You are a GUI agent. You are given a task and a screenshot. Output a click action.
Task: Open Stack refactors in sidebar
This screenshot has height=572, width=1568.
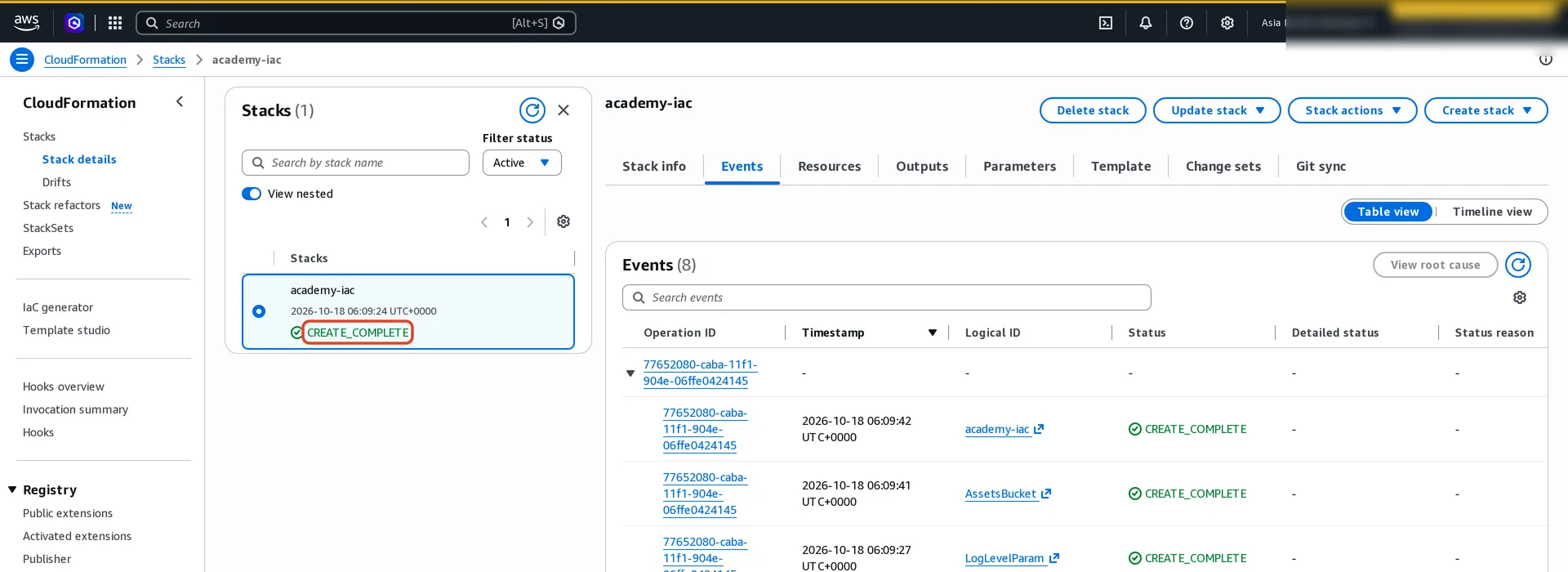pos(61,205)
